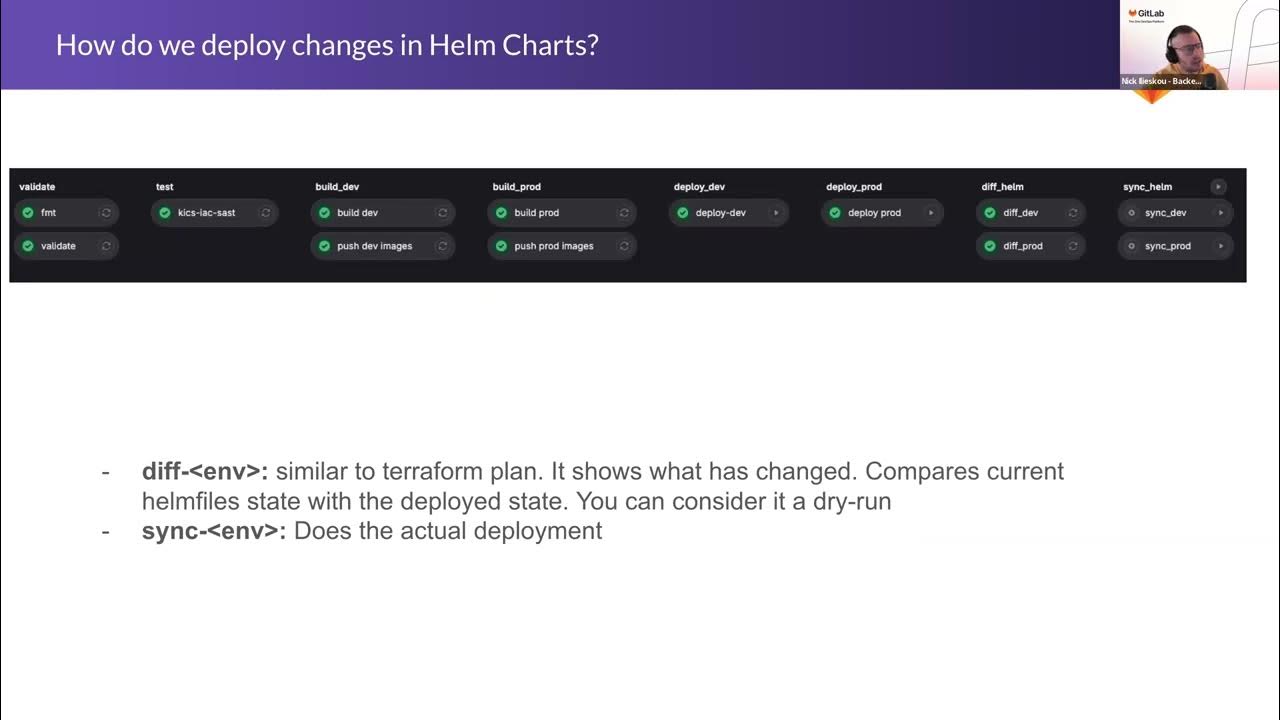Click retry icon on kics-iac-sast job
1280x720 pixels.
pos(265,213)
